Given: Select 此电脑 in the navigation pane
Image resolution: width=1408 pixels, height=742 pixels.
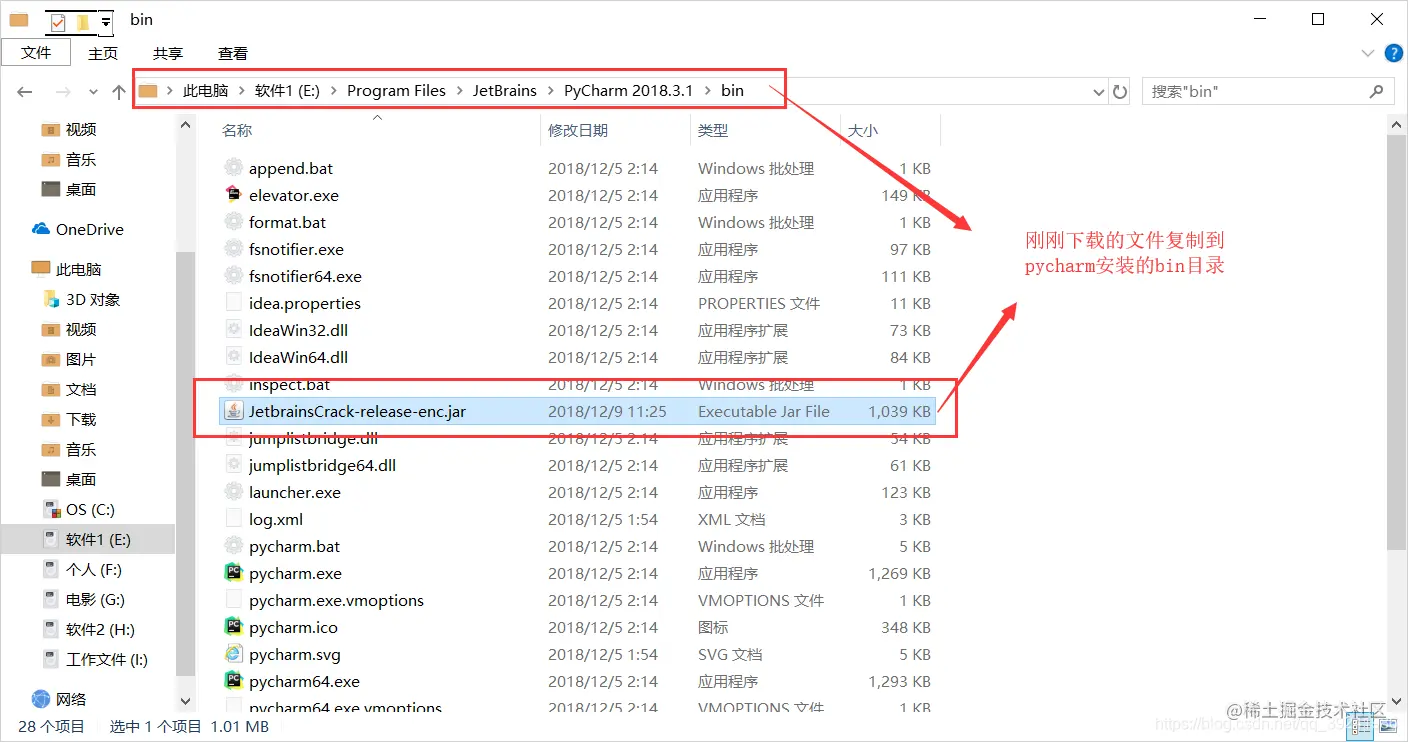Looking at the screenshot, I should 78,269.
